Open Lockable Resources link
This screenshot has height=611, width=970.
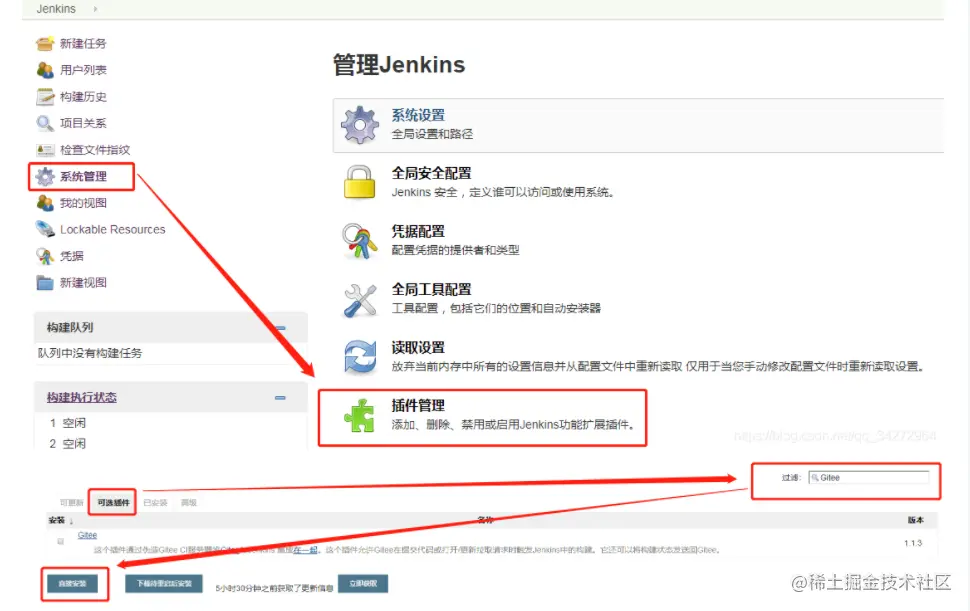113,229
